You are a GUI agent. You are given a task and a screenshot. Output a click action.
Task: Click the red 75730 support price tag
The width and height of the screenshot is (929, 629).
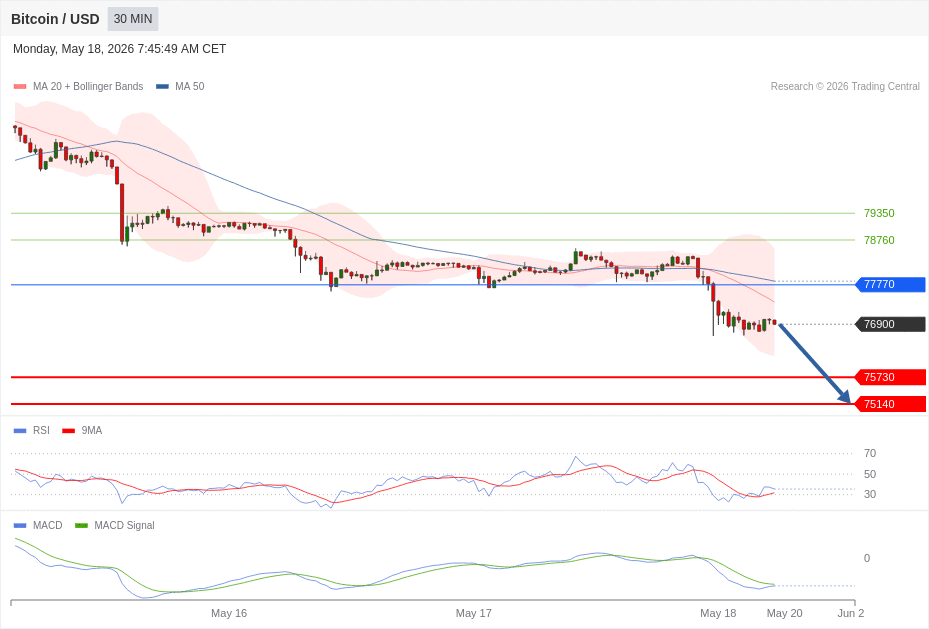tap(890, 377)
